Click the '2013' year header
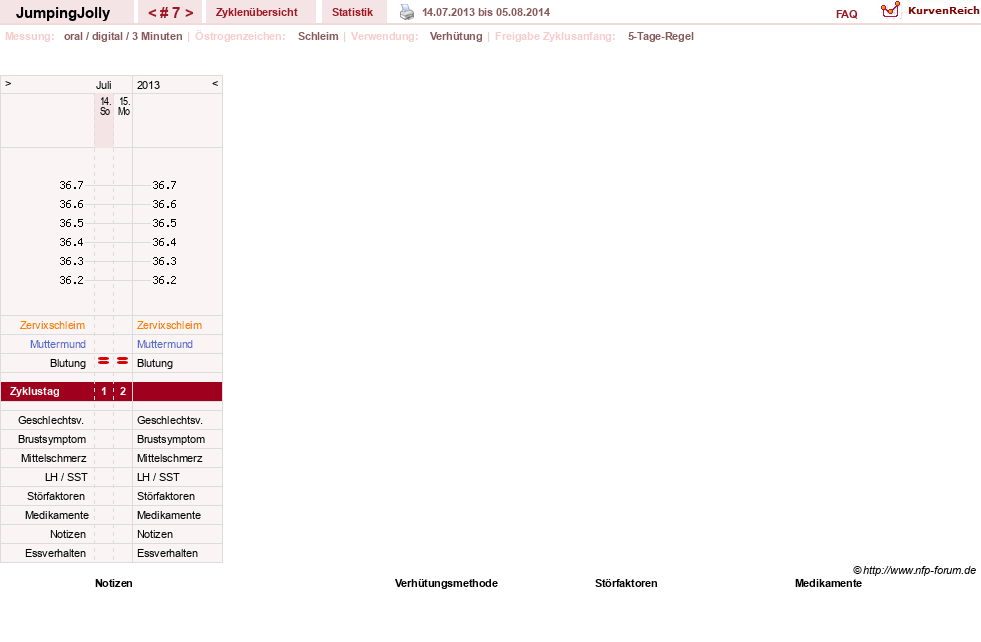Viewport: 981px width, 642px height. pyautogui.click(x=148, y=85)
